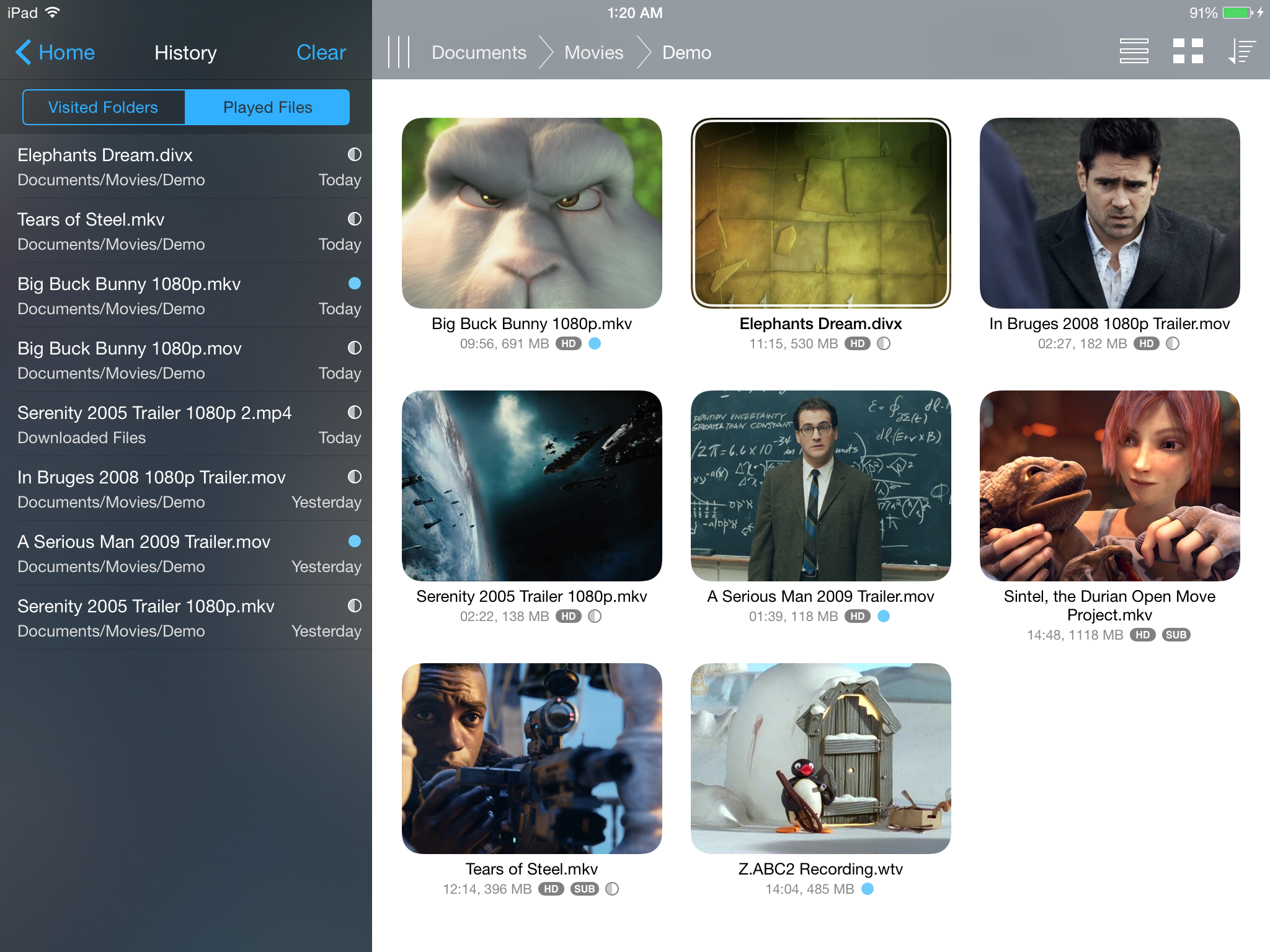Image resolution: width=1270 pixels, height=952 pixels.
Task: Navigate to Movies breadcrumb
Action: click(x=593, y=53)
